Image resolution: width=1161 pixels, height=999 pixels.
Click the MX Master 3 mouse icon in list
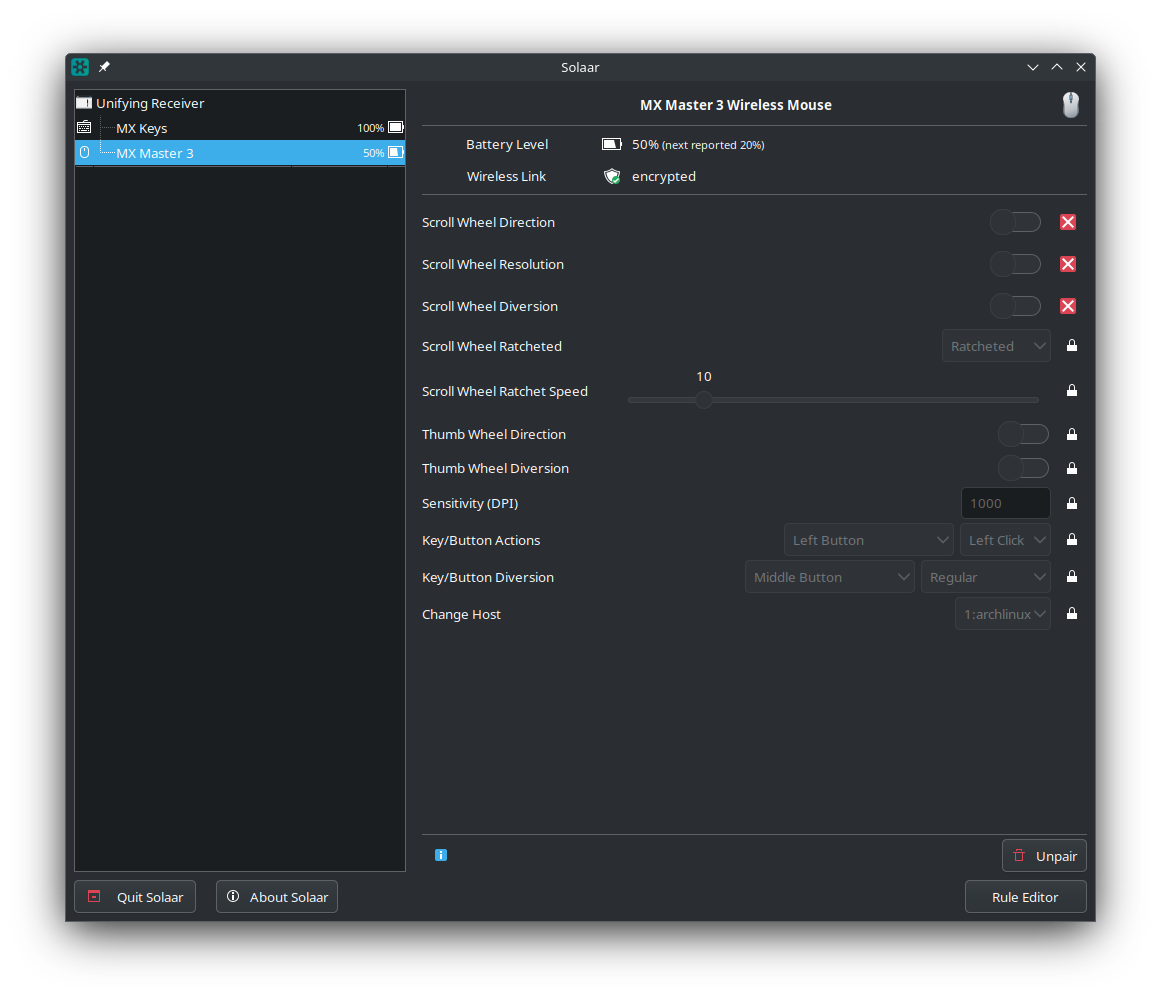84,153
